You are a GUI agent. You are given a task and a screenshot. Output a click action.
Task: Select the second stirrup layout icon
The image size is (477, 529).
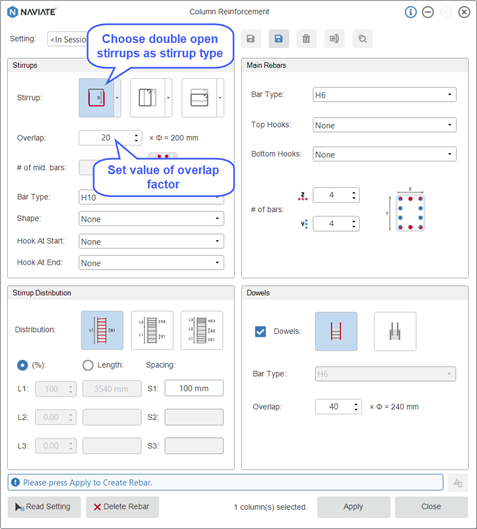click(x=147, y=98)
